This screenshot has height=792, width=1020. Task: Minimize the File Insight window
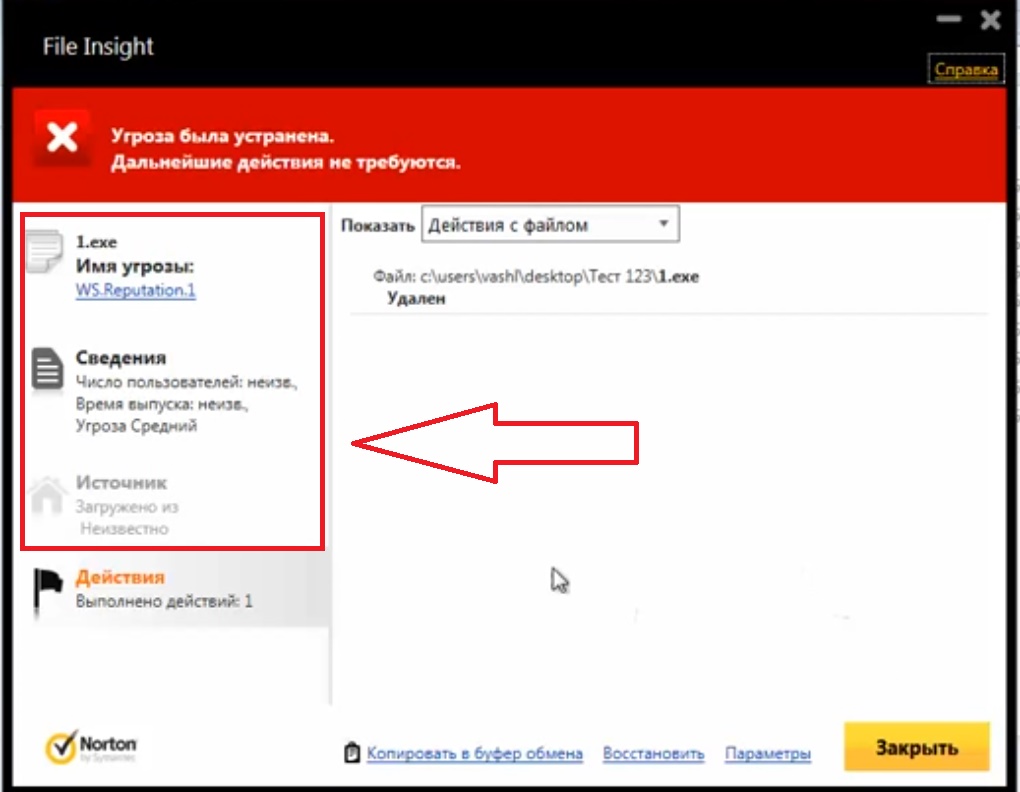tap(948, 19)
